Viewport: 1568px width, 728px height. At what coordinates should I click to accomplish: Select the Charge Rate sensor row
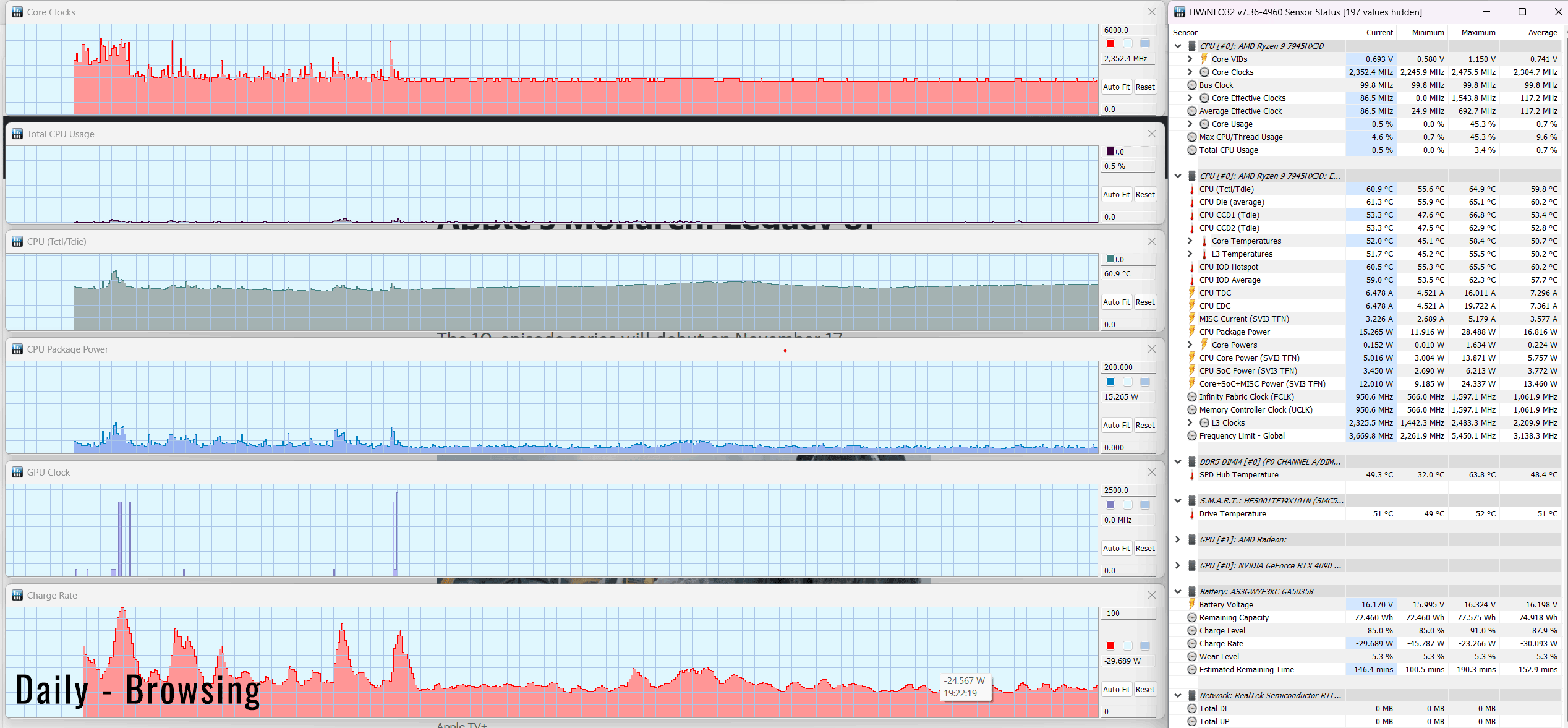click(x=1365, y=644)
